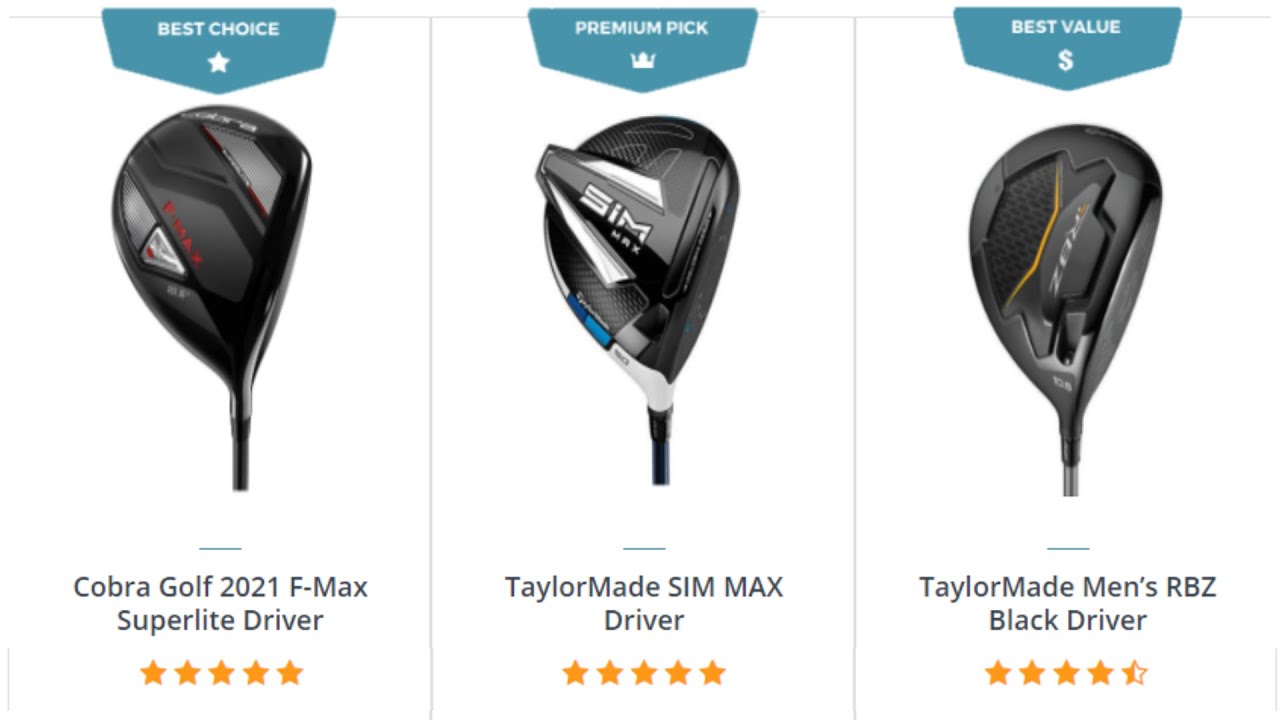Click the half star under RBZ Black Driver

1134,673
